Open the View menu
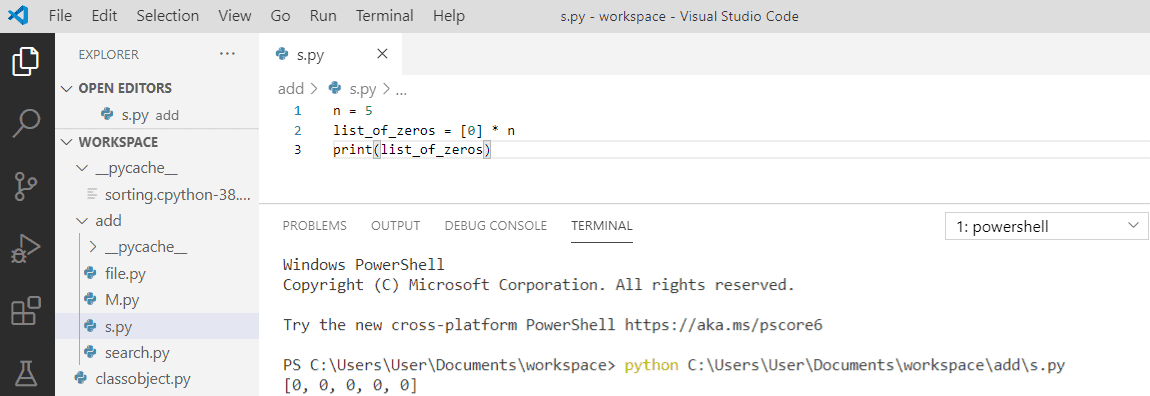The height and width of the screenshot is (396, 1150). click(235, 15)
